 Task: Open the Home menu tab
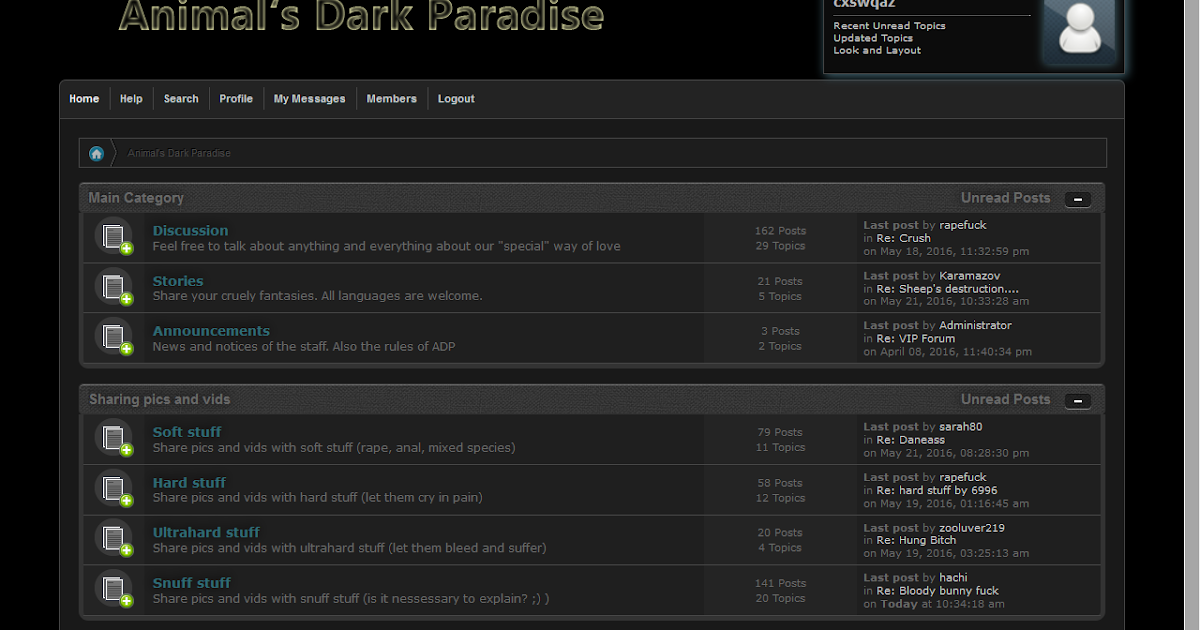pyautogui.click(x=84, y=98)
